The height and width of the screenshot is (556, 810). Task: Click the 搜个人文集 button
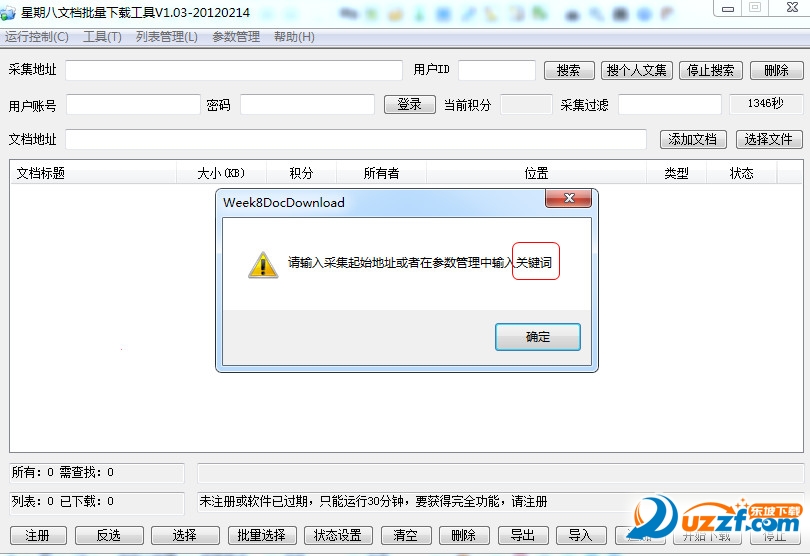[x=636, y=70]
